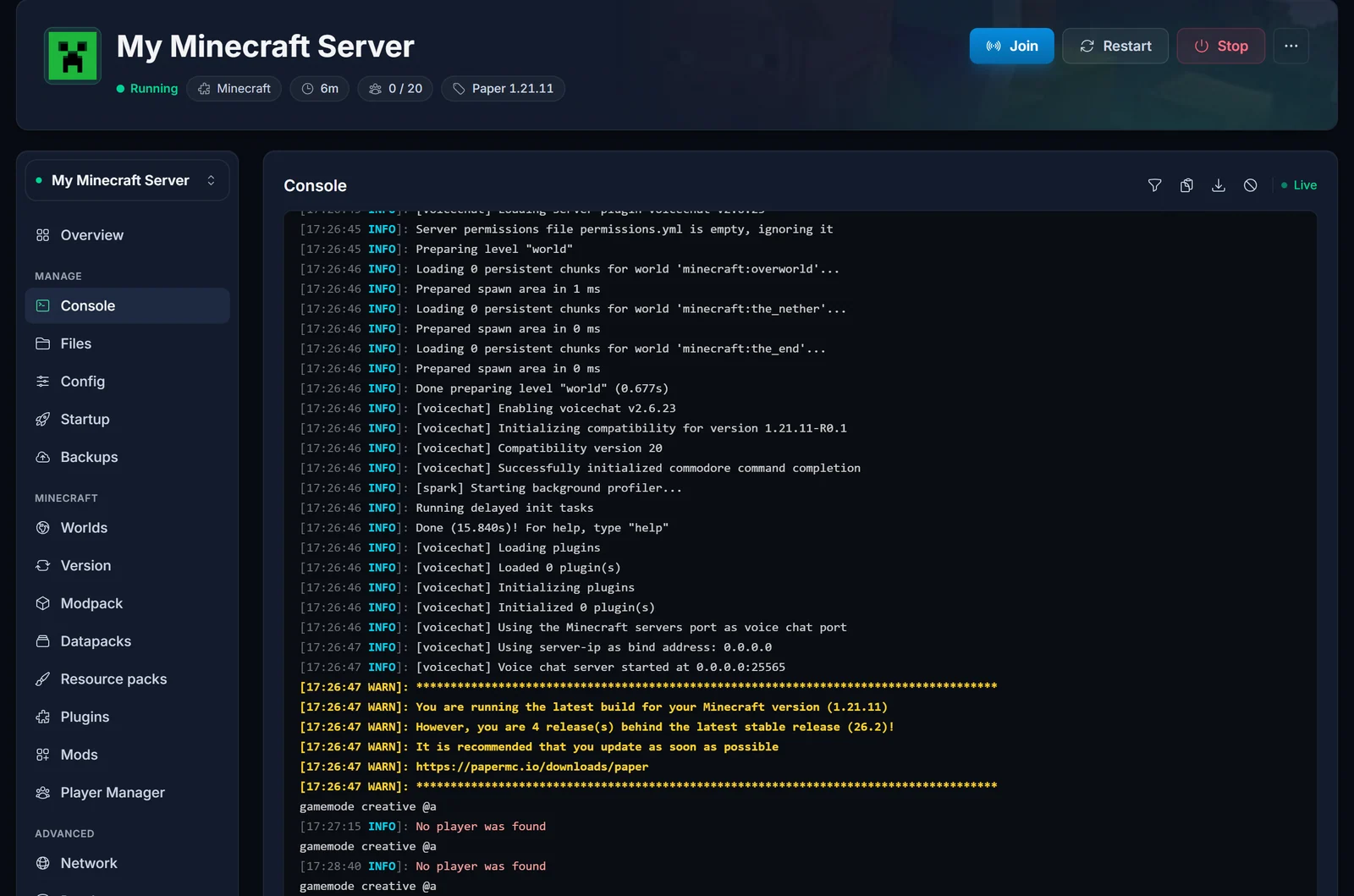Click the Version refresh icon

[x=43, y=565]
